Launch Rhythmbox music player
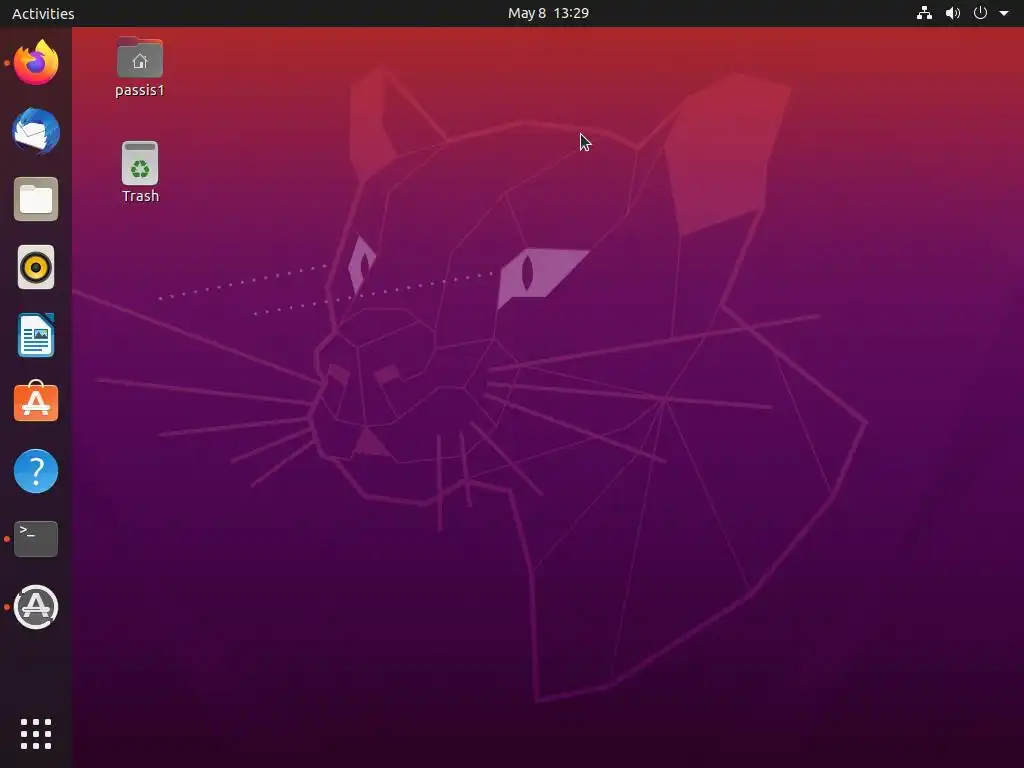Image resolution: width=1024 pixels, height=768 pixels. (x=36, y=267)
